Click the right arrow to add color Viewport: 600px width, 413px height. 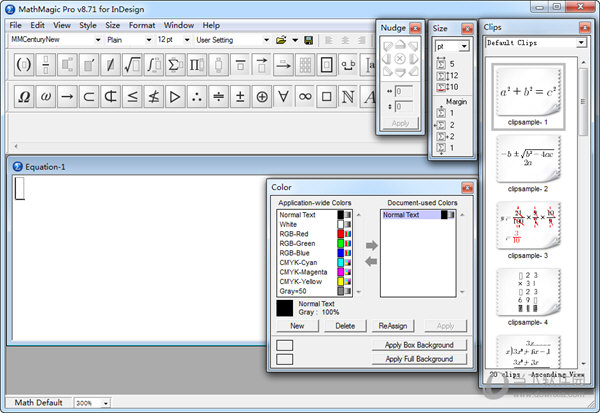pos(371,245)
